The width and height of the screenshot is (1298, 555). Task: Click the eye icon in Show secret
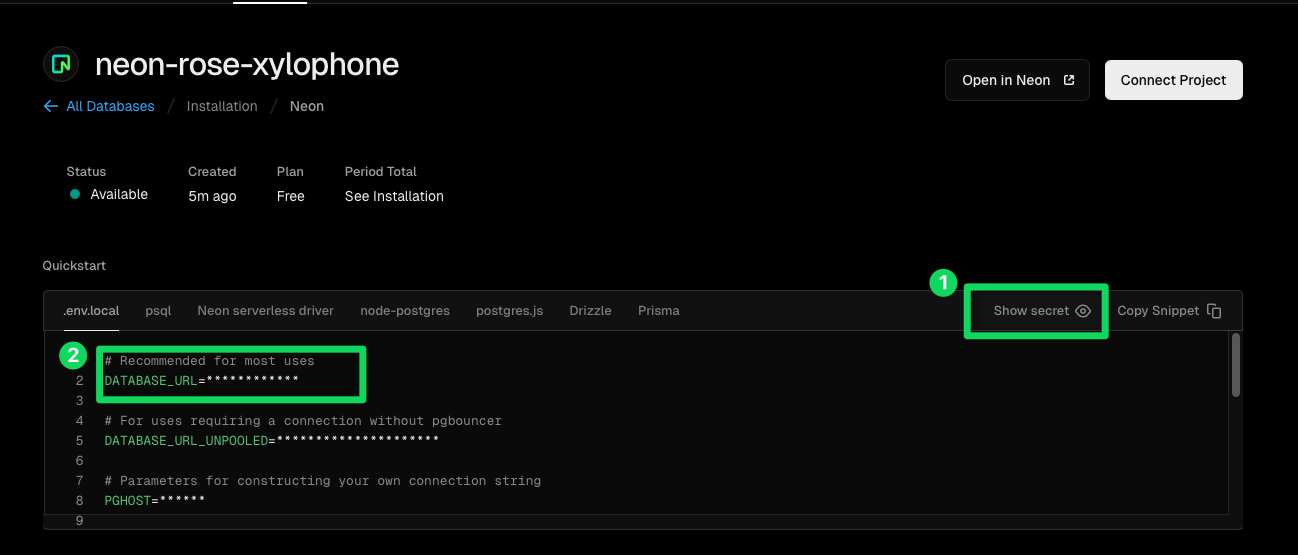pos(1083,311)
